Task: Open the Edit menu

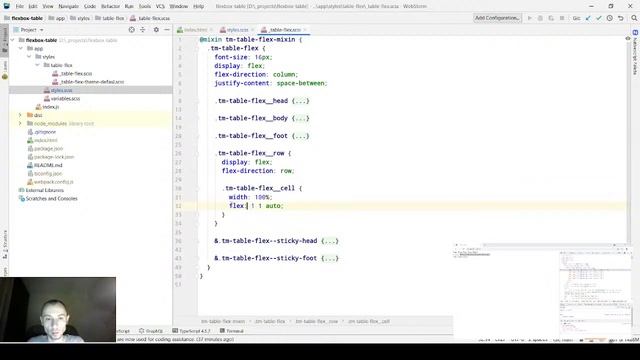Action: [33, 7]
